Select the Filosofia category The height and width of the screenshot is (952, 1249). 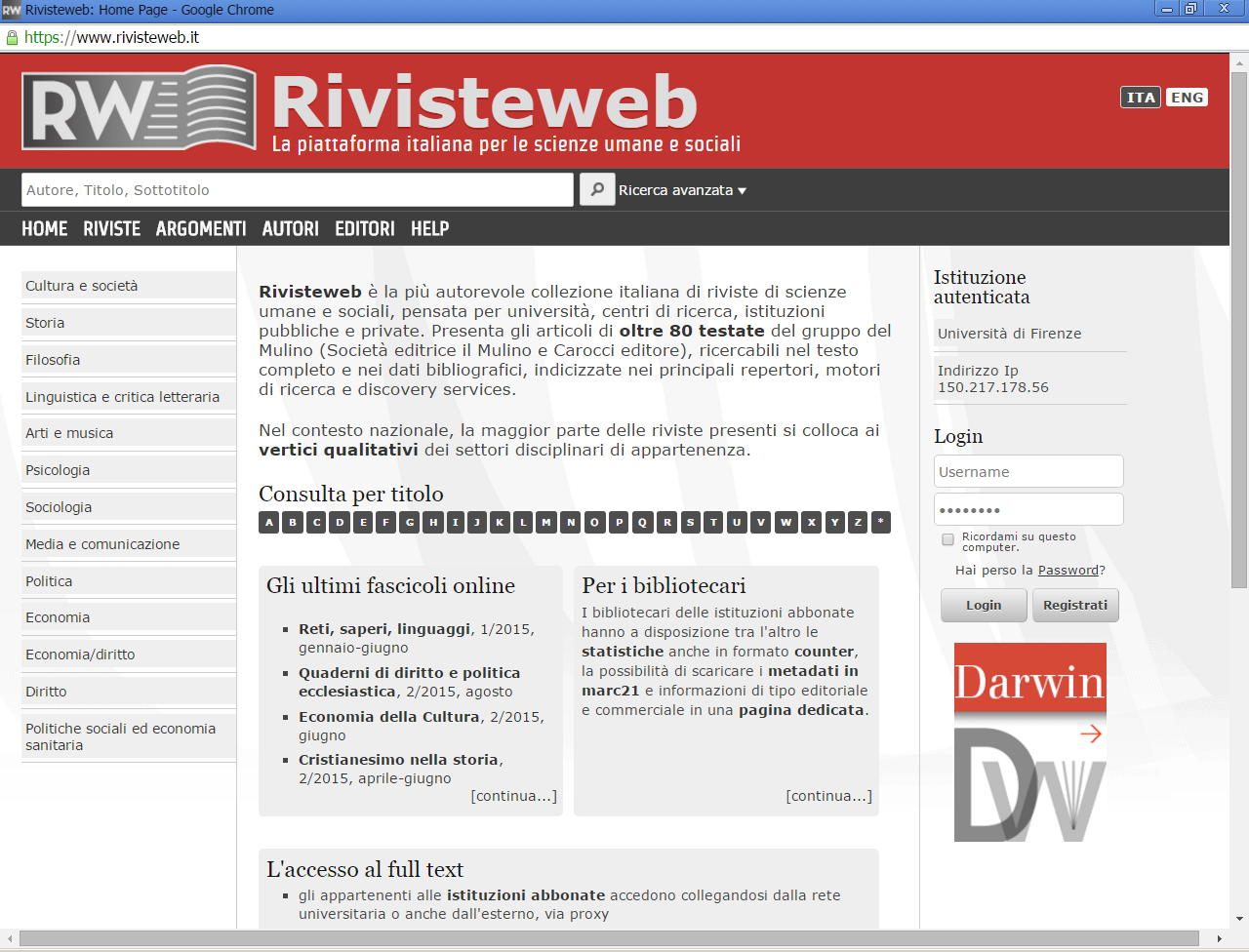(129, 360)
